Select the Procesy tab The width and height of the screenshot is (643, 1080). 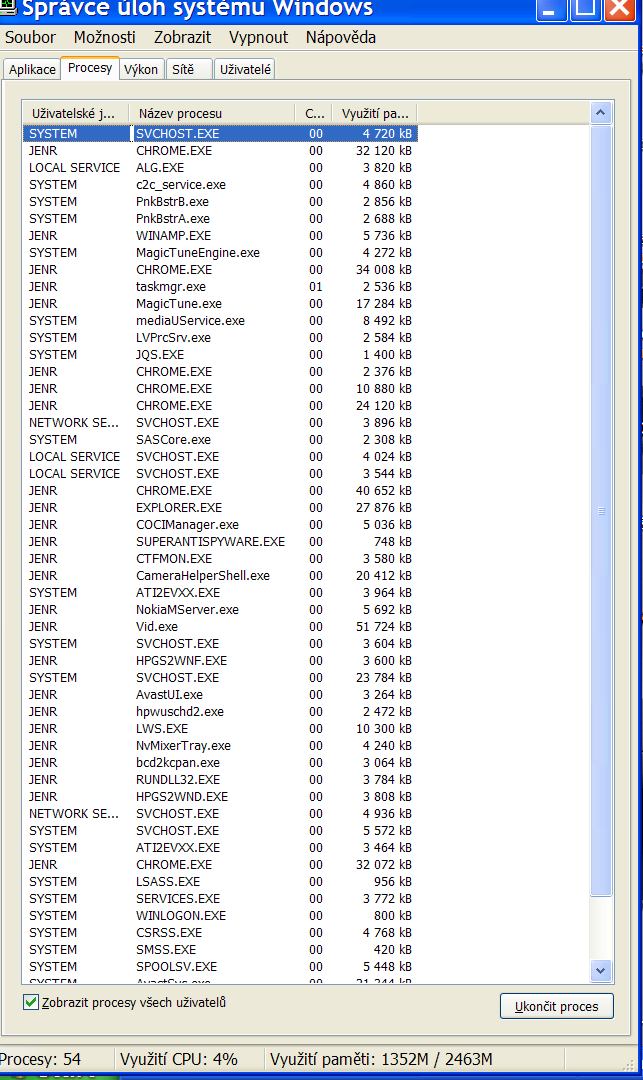(x=90, y=68)
